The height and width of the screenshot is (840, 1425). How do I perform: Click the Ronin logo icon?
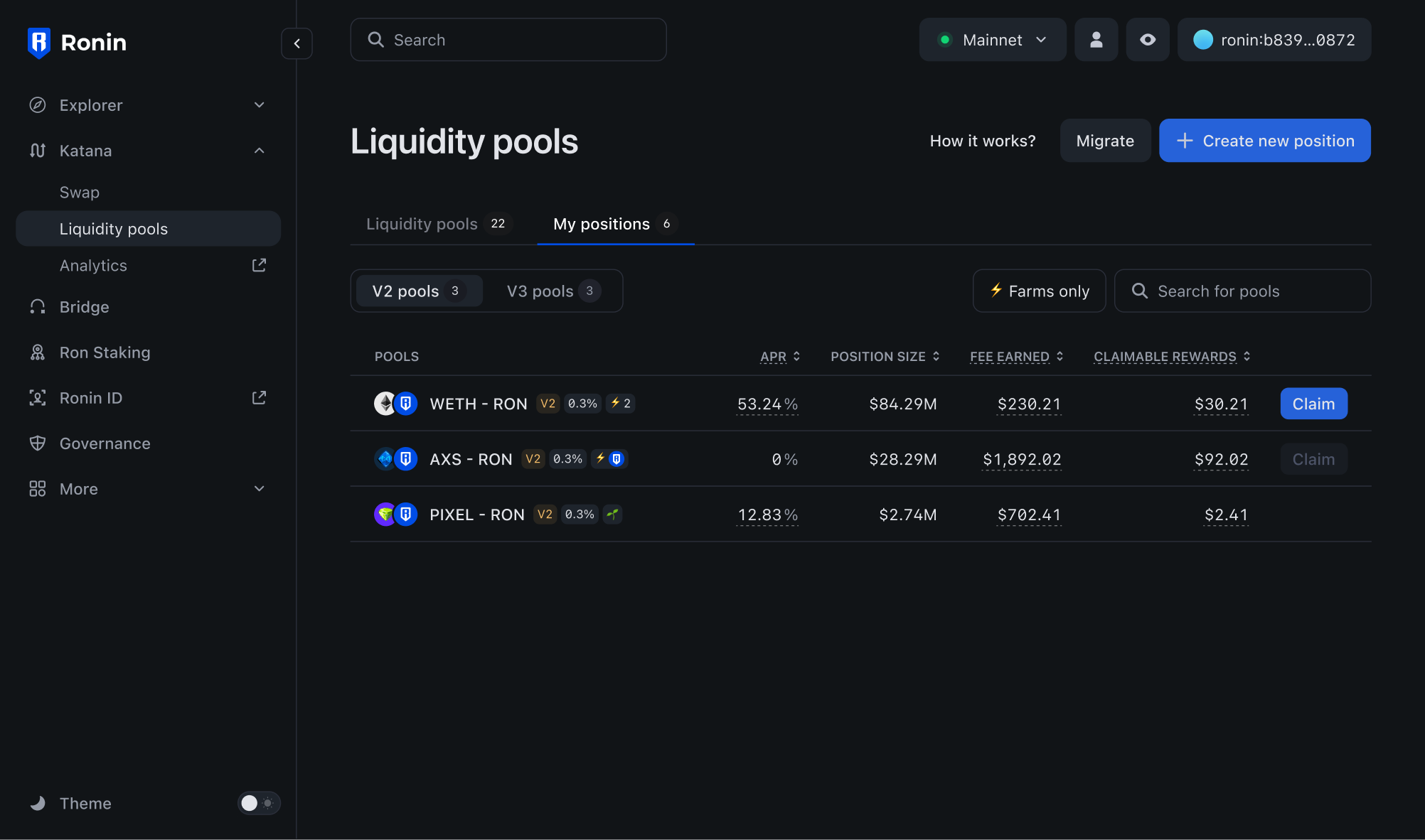38,43
